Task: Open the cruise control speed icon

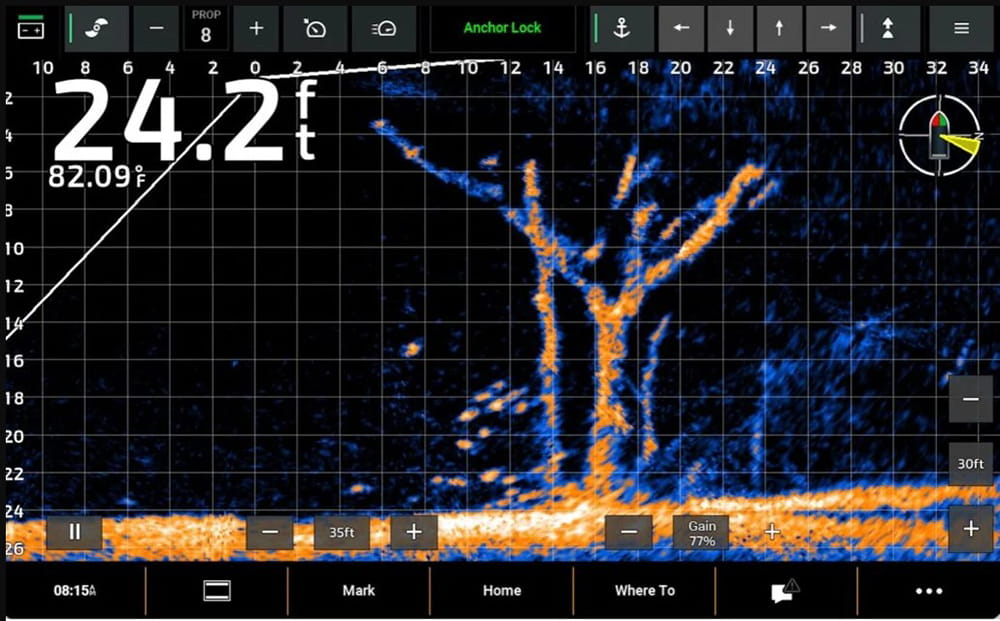Action: click(x=316, y=29)
